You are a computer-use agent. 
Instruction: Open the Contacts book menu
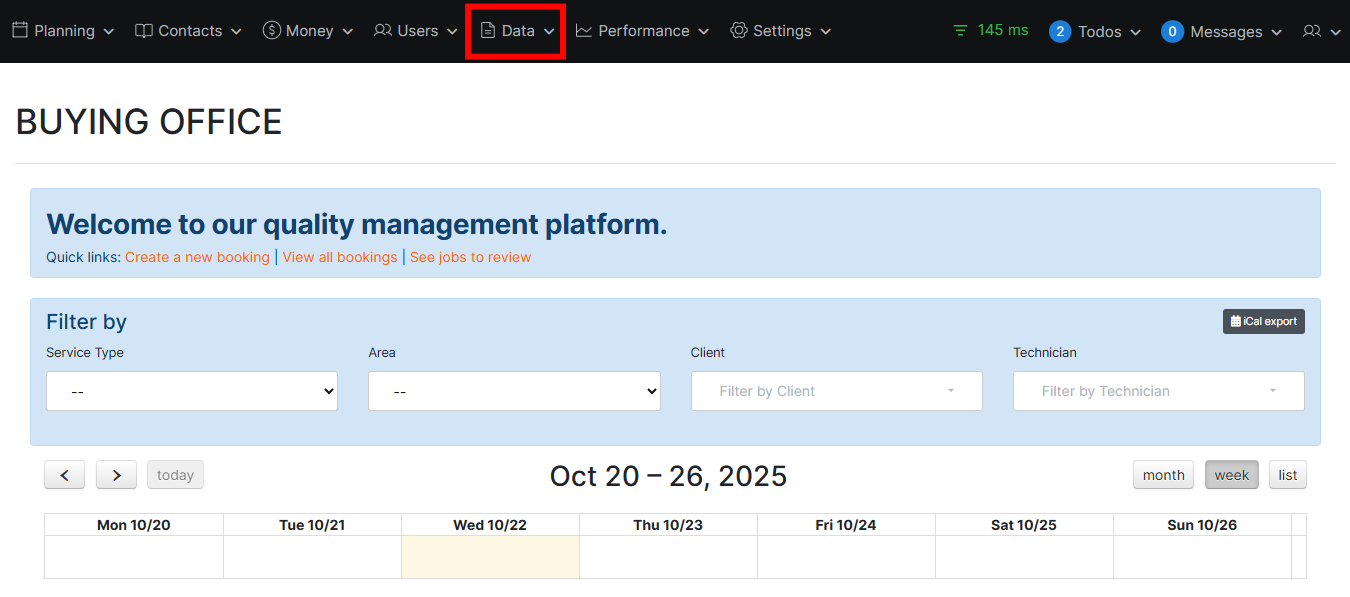[188, 31]
